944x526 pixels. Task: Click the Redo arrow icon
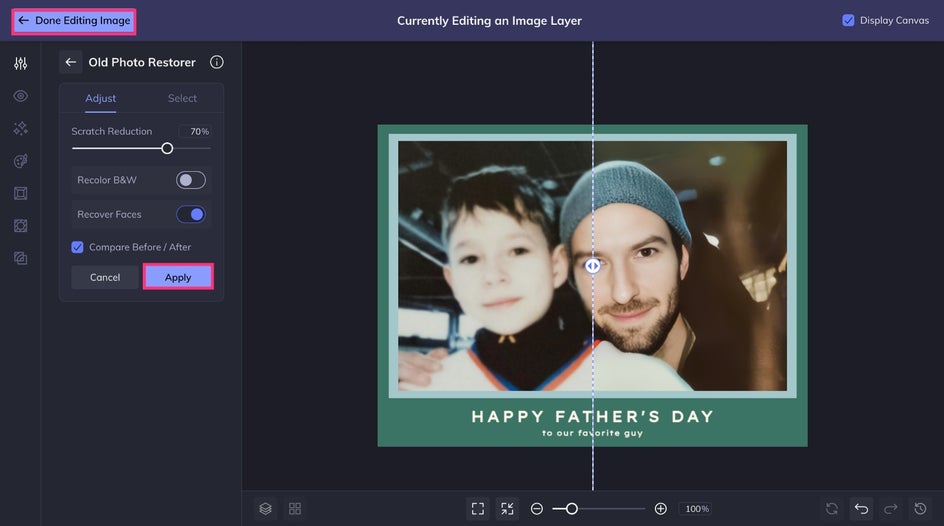890,509
